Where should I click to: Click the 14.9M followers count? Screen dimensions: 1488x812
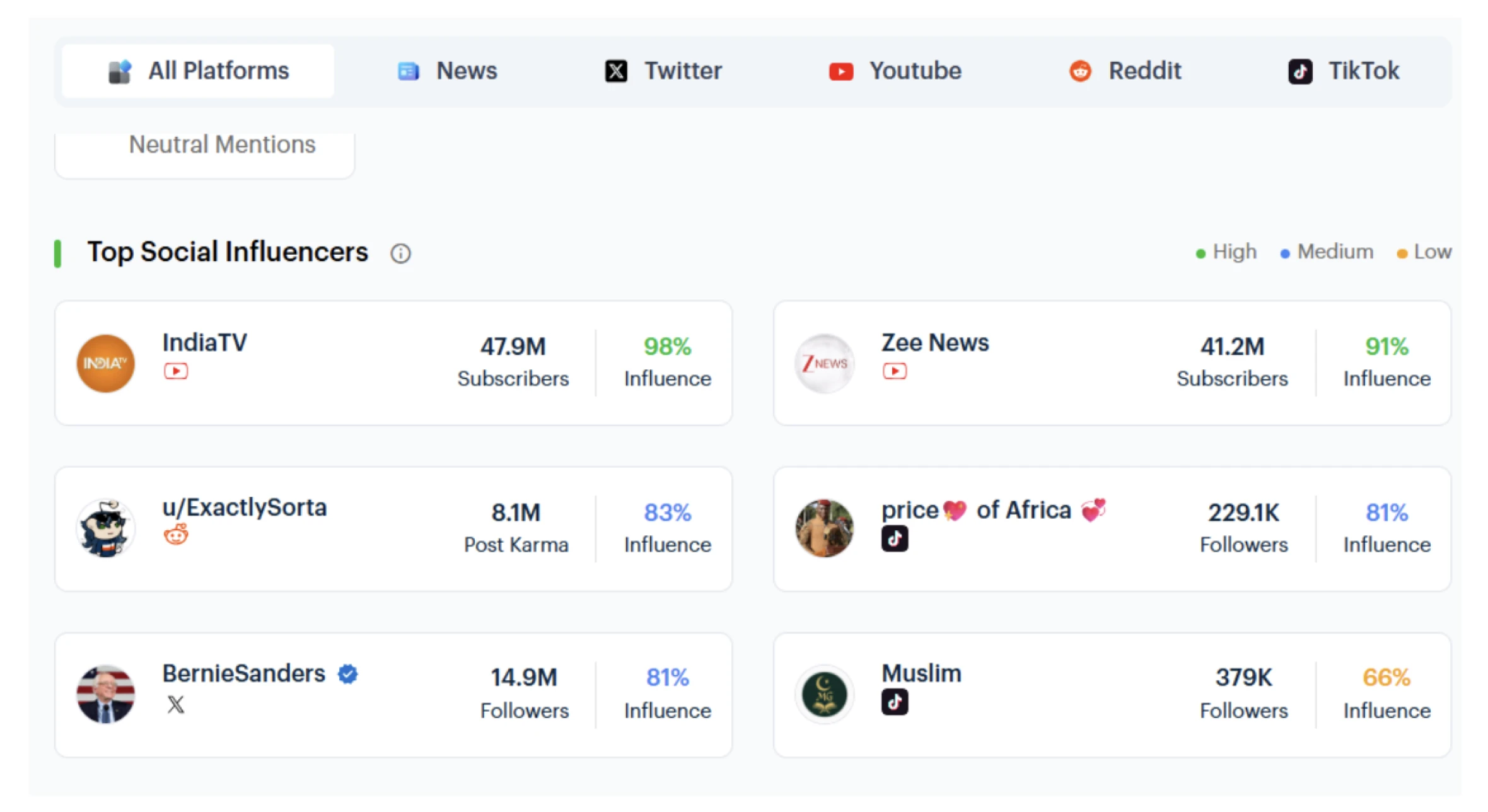(524, 678)
